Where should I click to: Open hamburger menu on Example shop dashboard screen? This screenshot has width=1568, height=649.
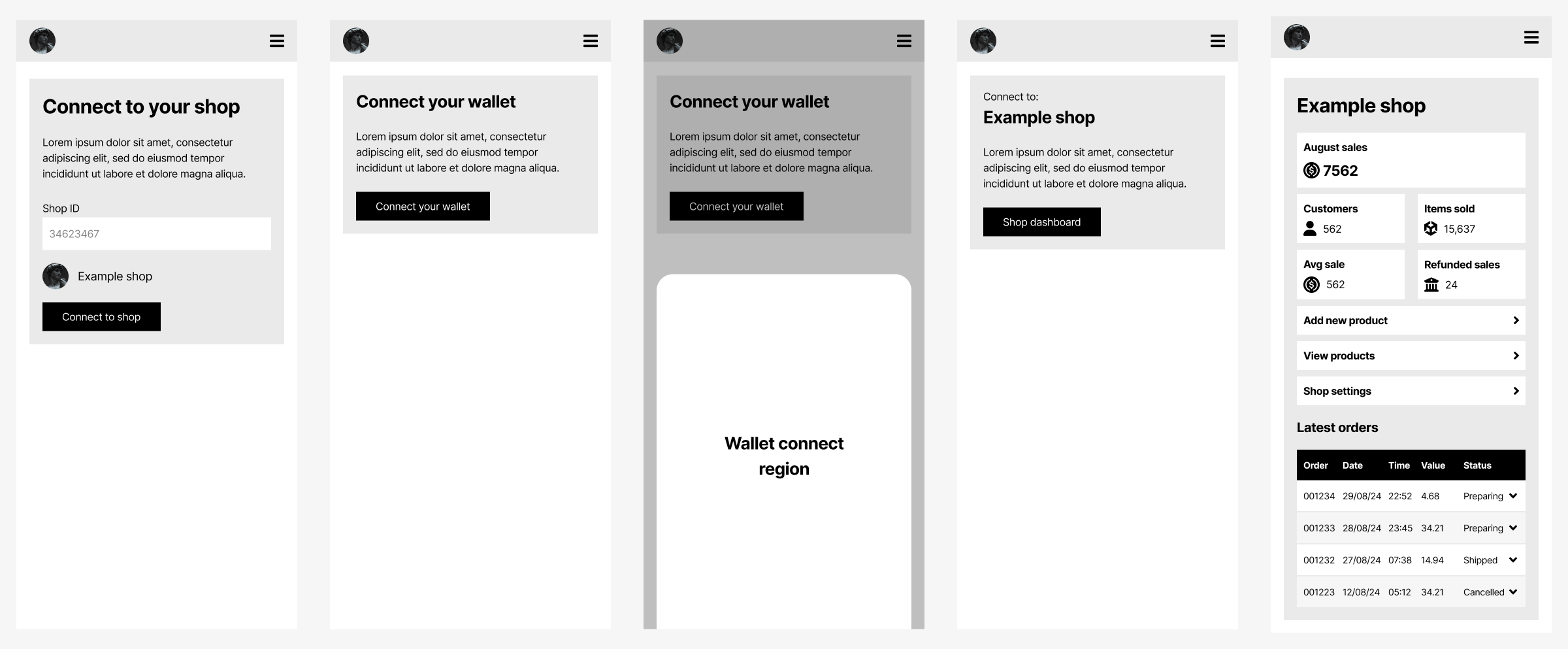(x=1531, y=37)
